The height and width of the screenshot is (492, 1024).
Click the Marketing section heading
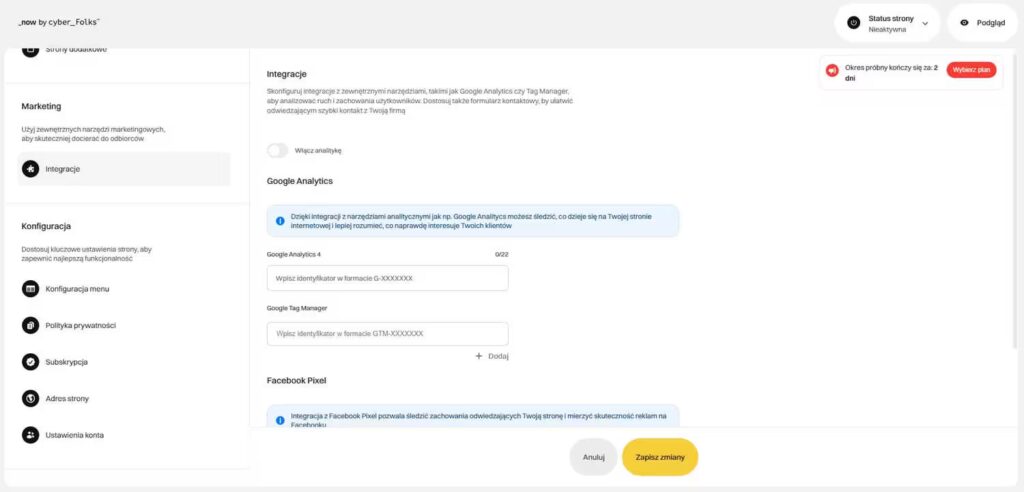(x=41, y=107)
